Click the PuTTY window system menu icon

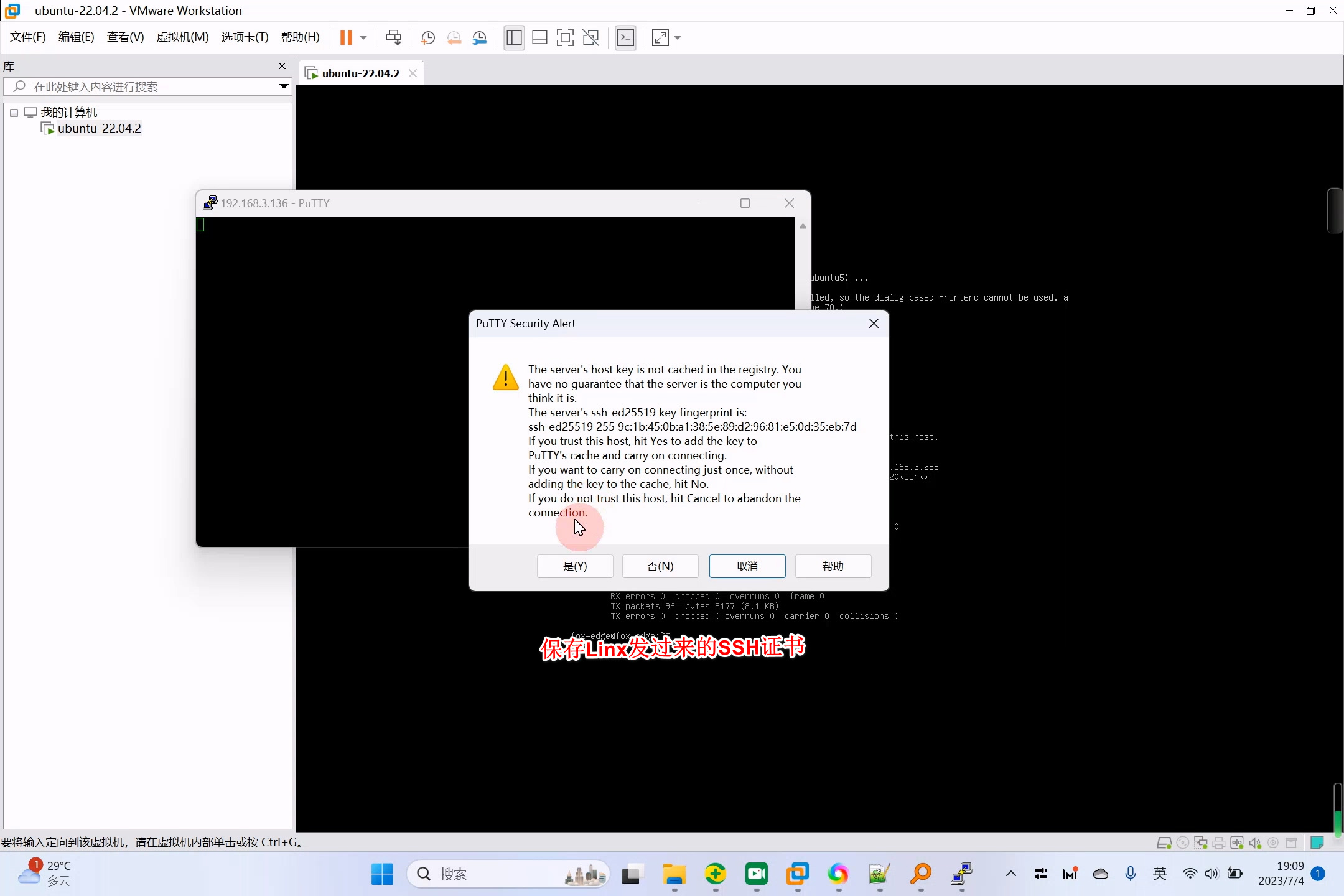pos(210,203)
